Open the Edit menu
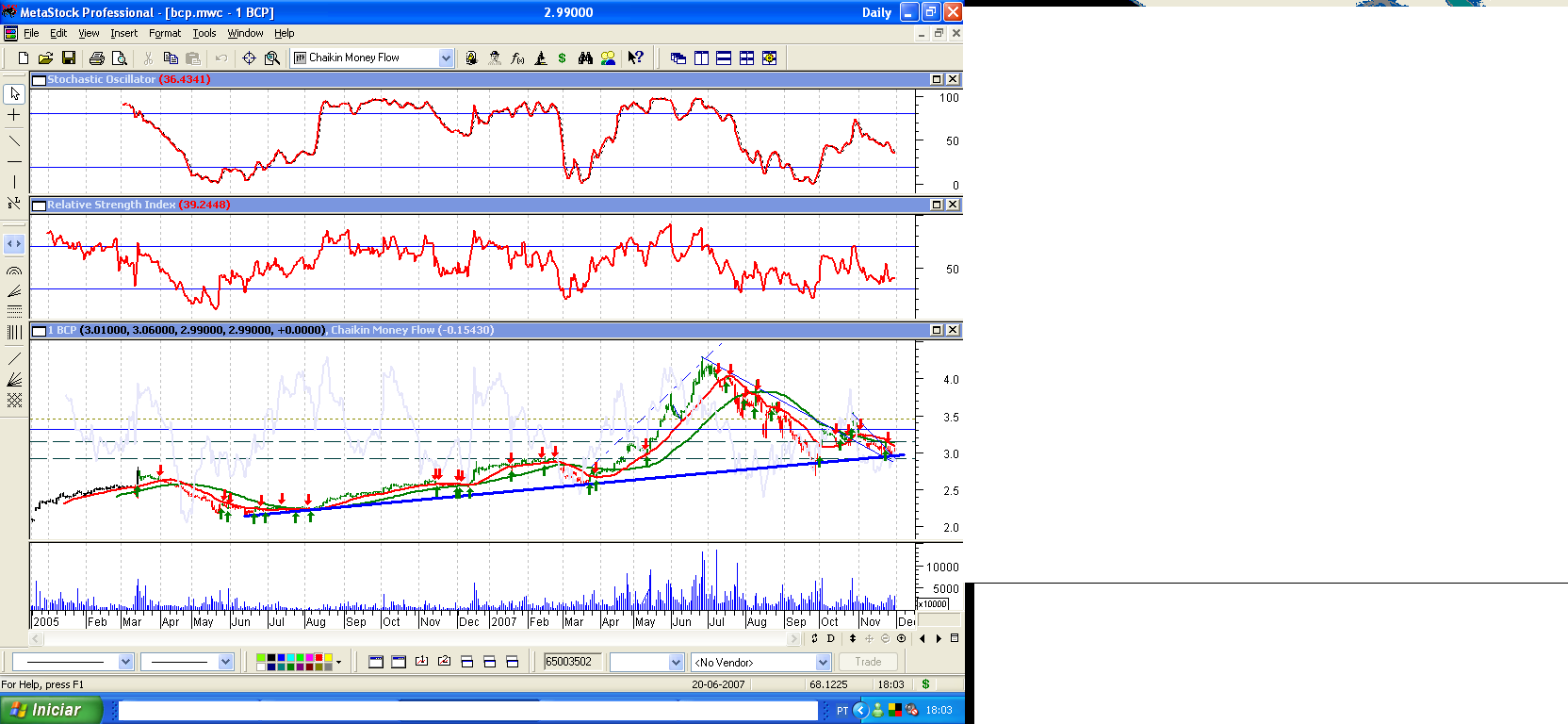 coord(58,33)
